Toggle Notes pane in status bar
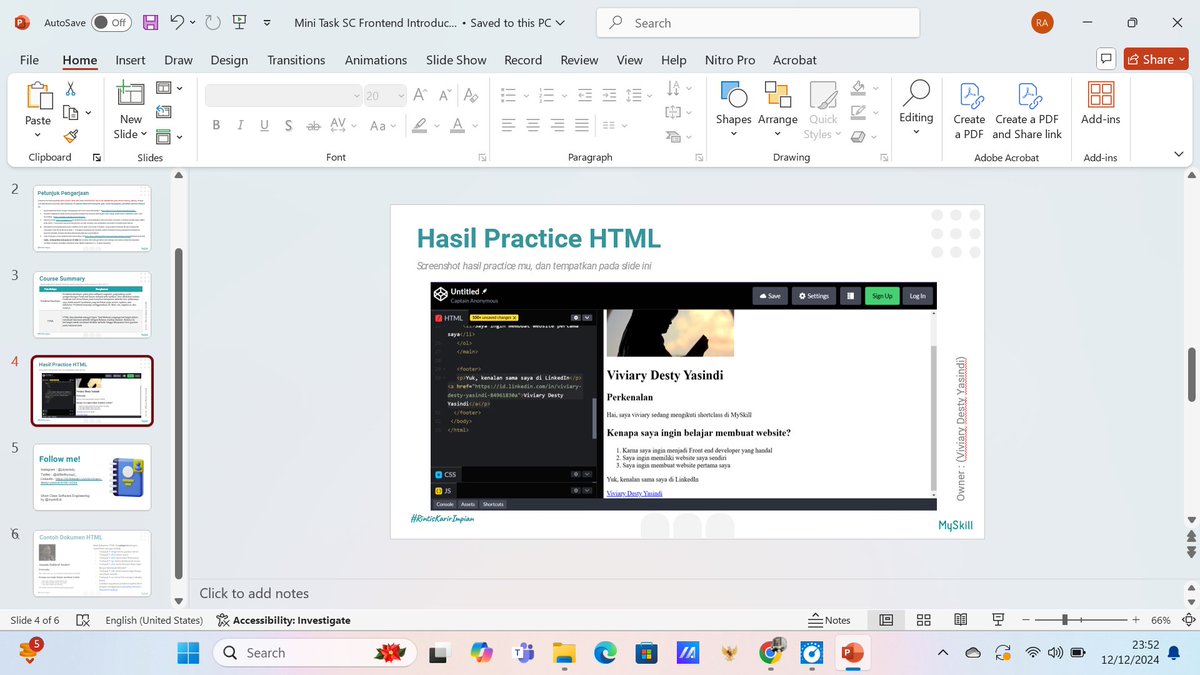Screen dimensions: 1200x675 coord(829,620)
